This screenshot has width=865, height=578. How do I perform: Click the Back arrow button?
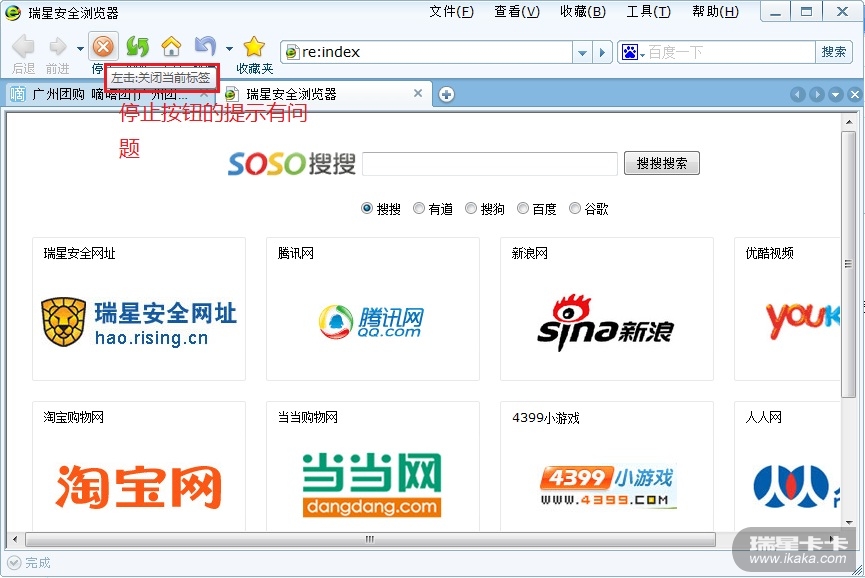point(23,47)
